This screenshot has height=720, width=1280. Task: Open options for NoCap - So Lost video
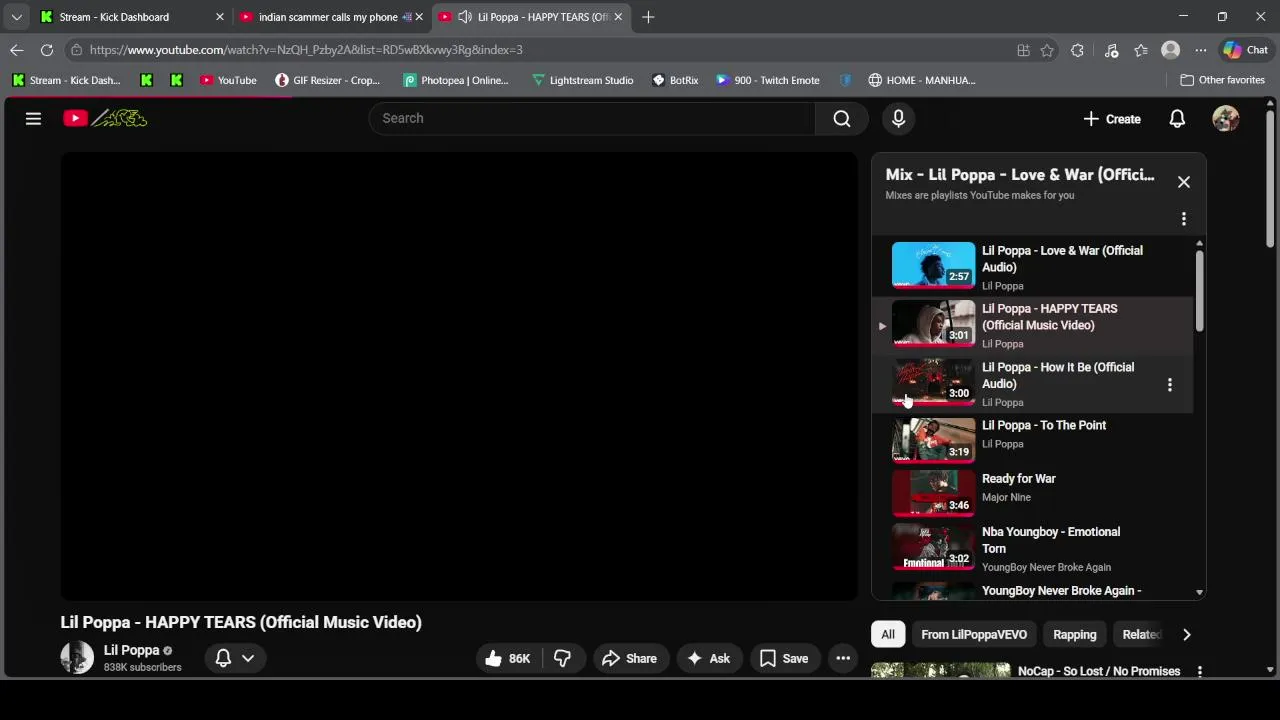1199,672
